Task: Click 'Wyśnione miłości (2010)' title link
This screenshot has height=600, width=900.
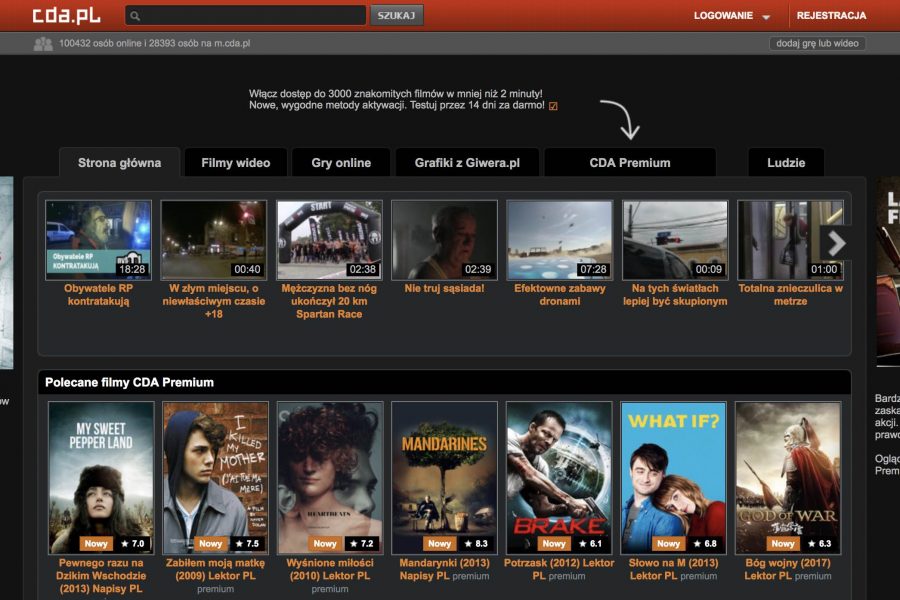Action: pos(330,570)
